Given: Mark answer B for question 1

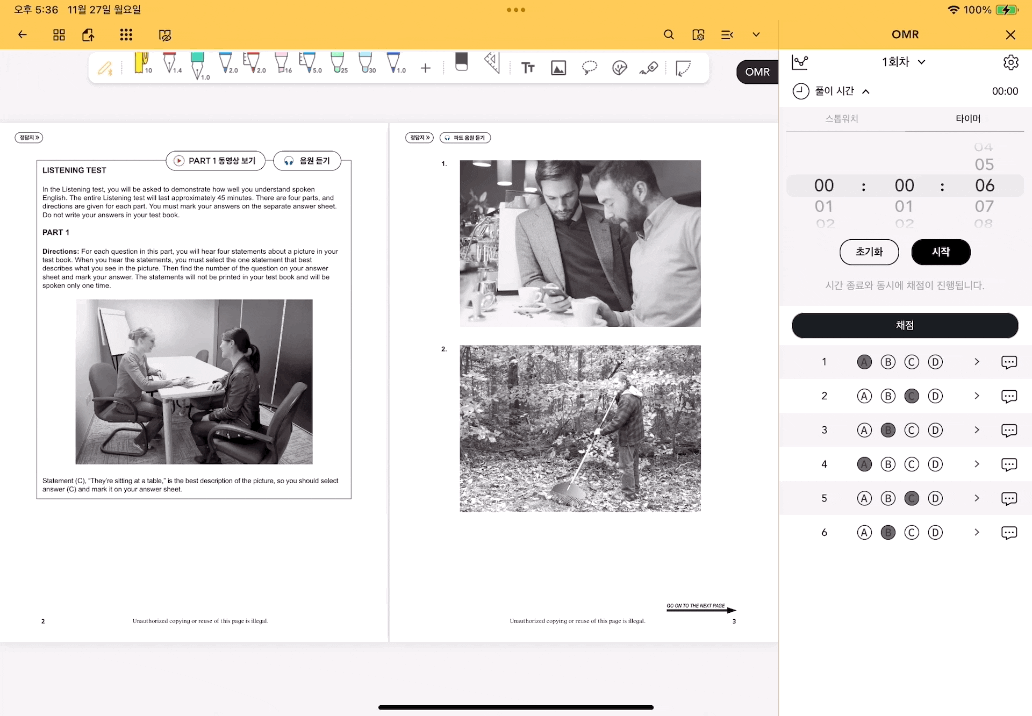Looking at the screenshot, I should (x=888, y=362).
